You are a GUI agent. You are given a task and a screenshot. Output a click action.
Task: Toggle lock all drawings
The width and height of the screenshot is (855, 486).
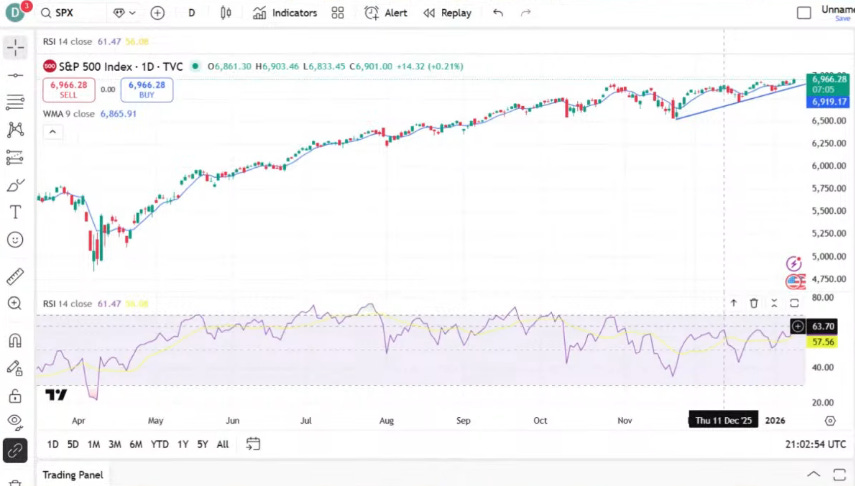click(15, 396)
